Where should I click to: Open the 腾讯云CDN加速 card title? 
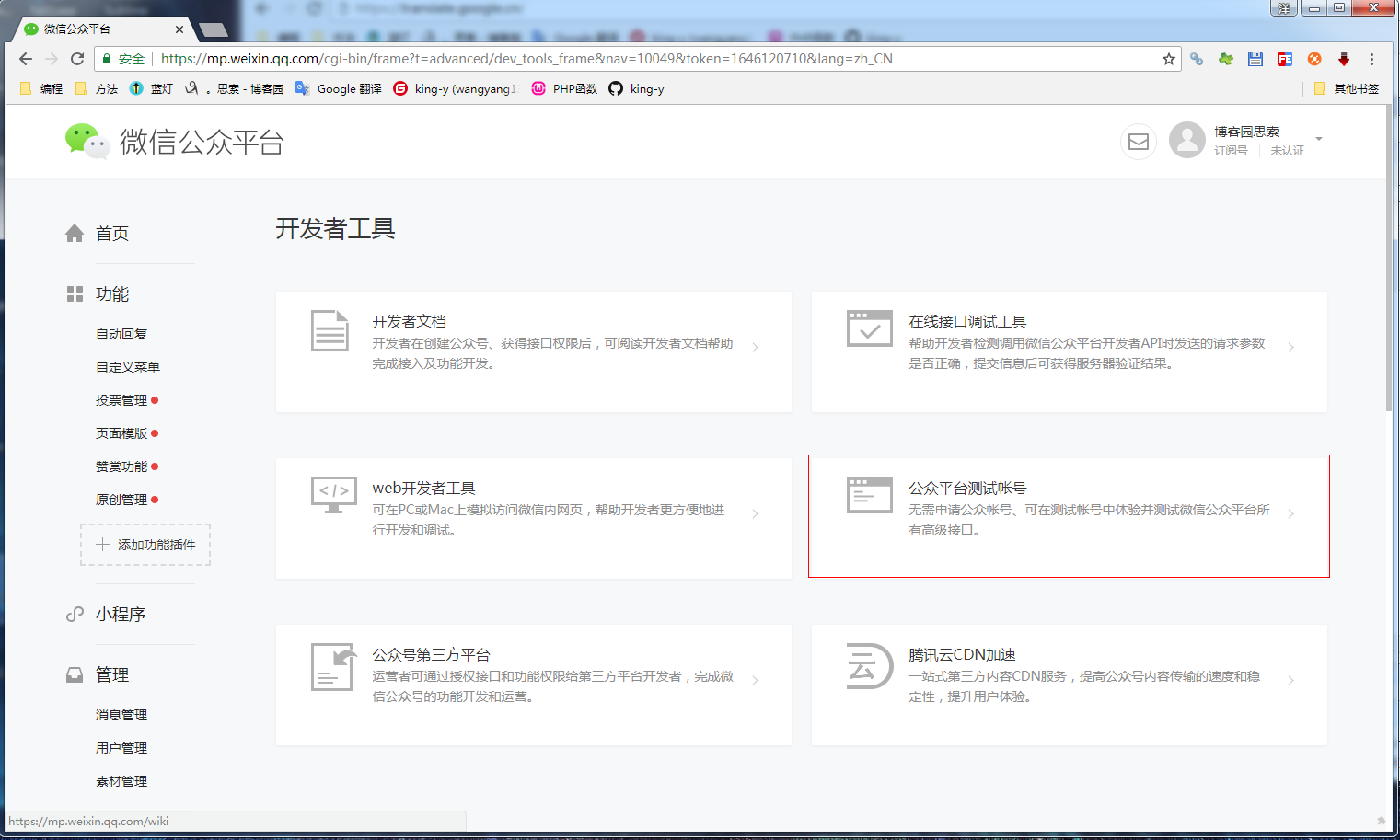click(962, 655)
